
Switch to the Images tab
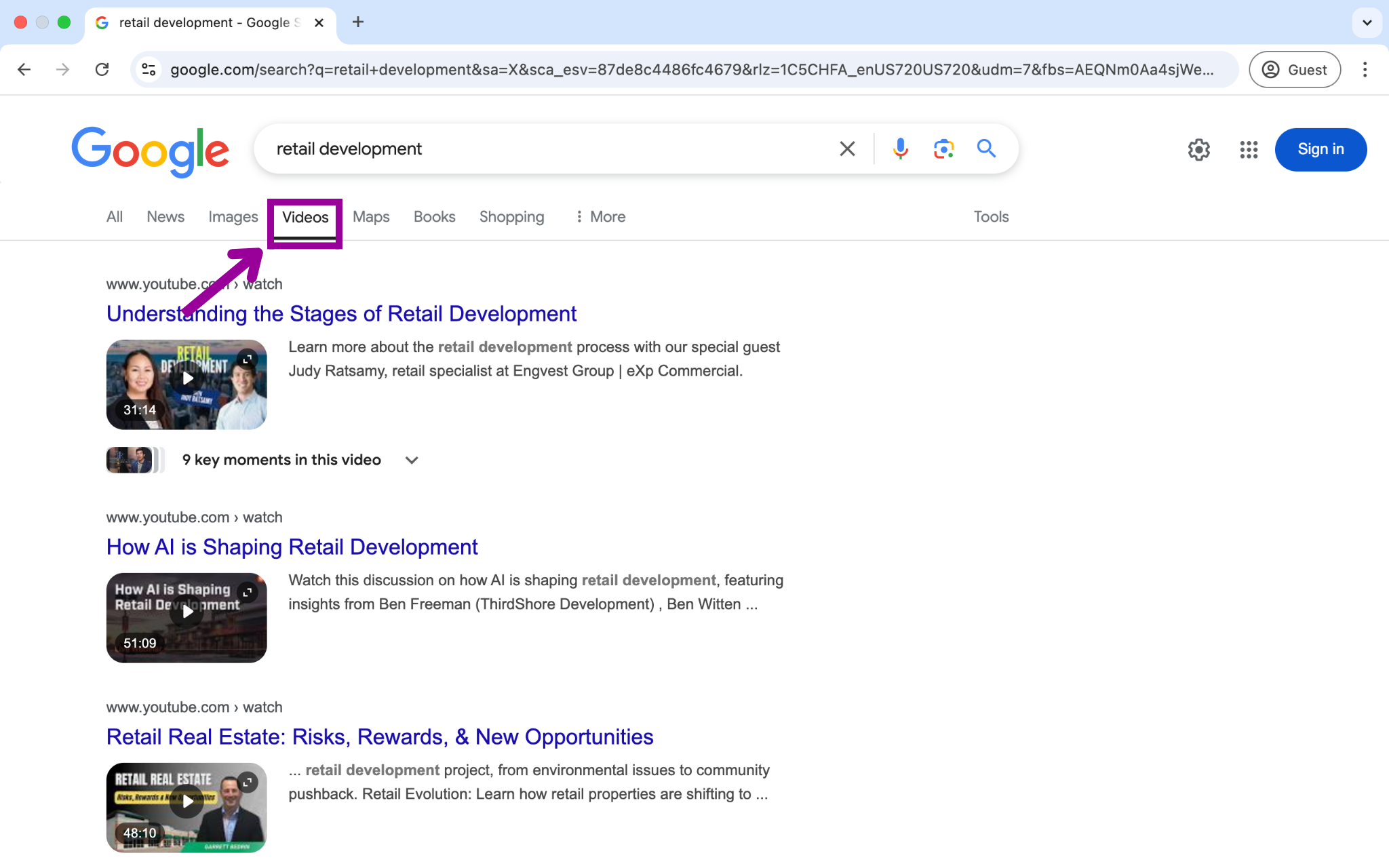(x=233, y=217)
